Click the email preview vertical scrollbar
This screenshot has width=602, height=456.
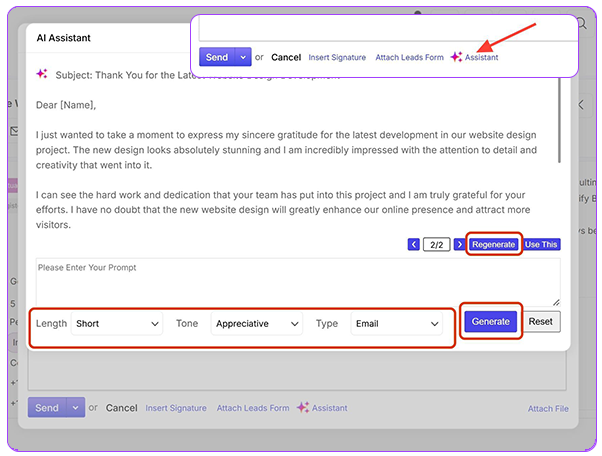click(x=558, y=130)
